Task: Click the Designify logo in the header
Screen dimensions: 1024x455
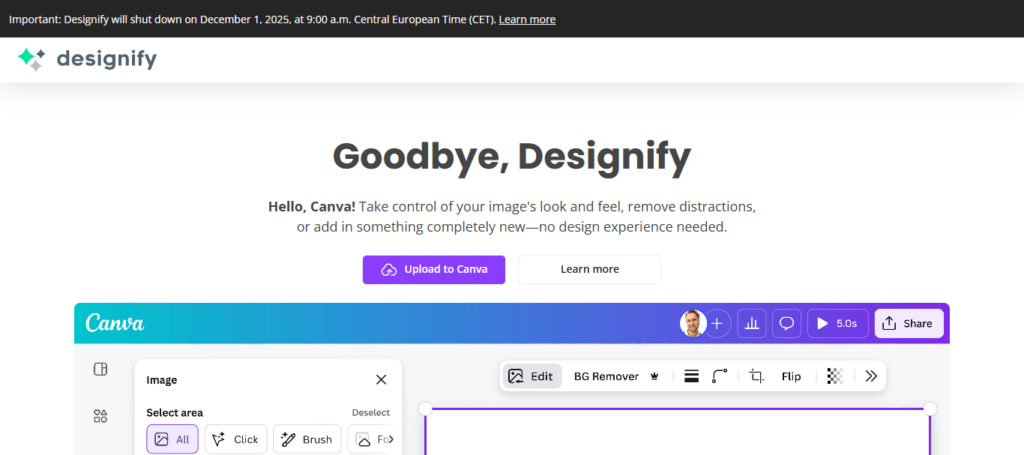Action: click(x=87, y=59)
